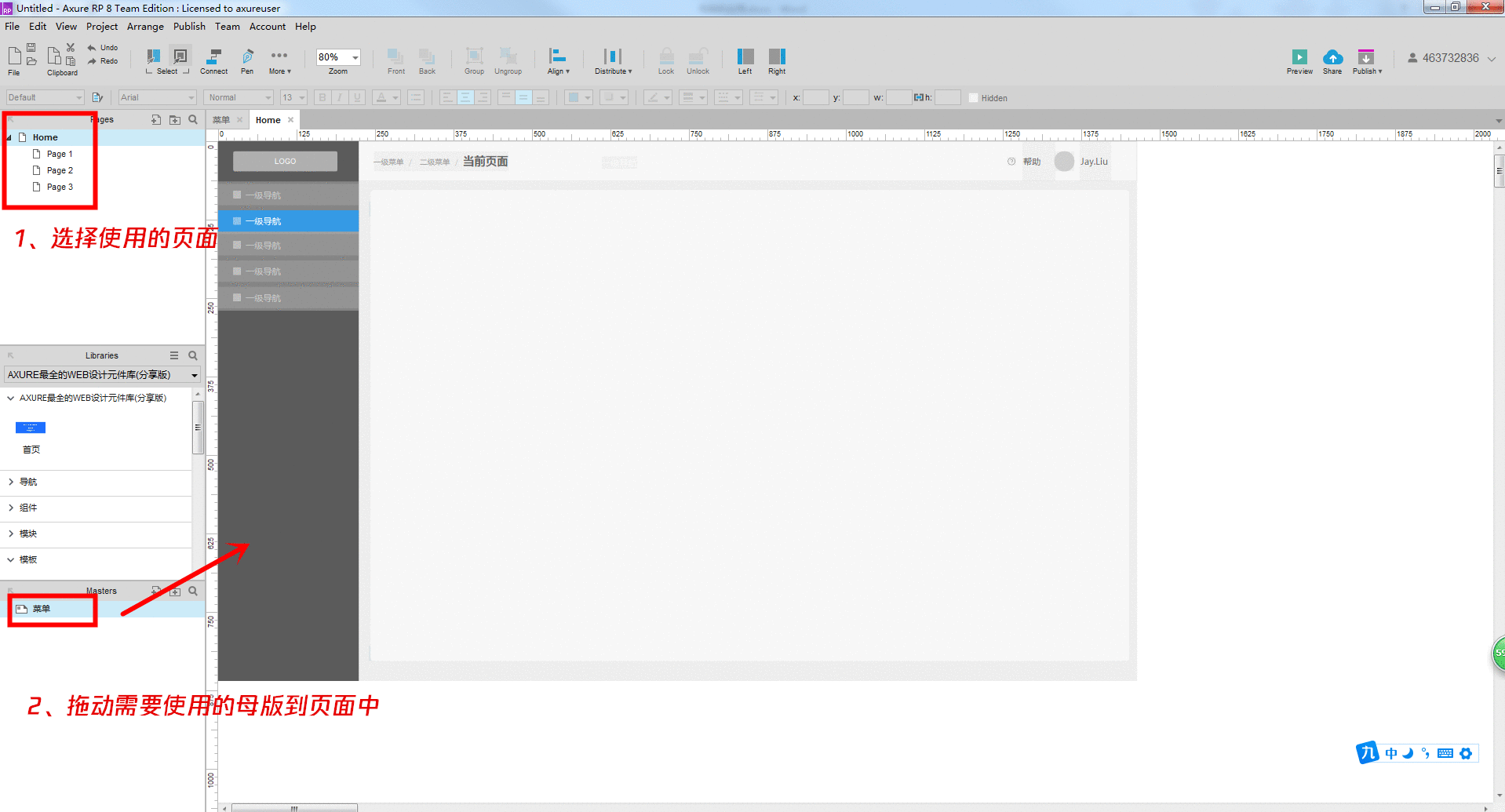Screen dimensions: 1505x812
Task: Click Add Folder icon in Pages panel
Action: (175, 120)
